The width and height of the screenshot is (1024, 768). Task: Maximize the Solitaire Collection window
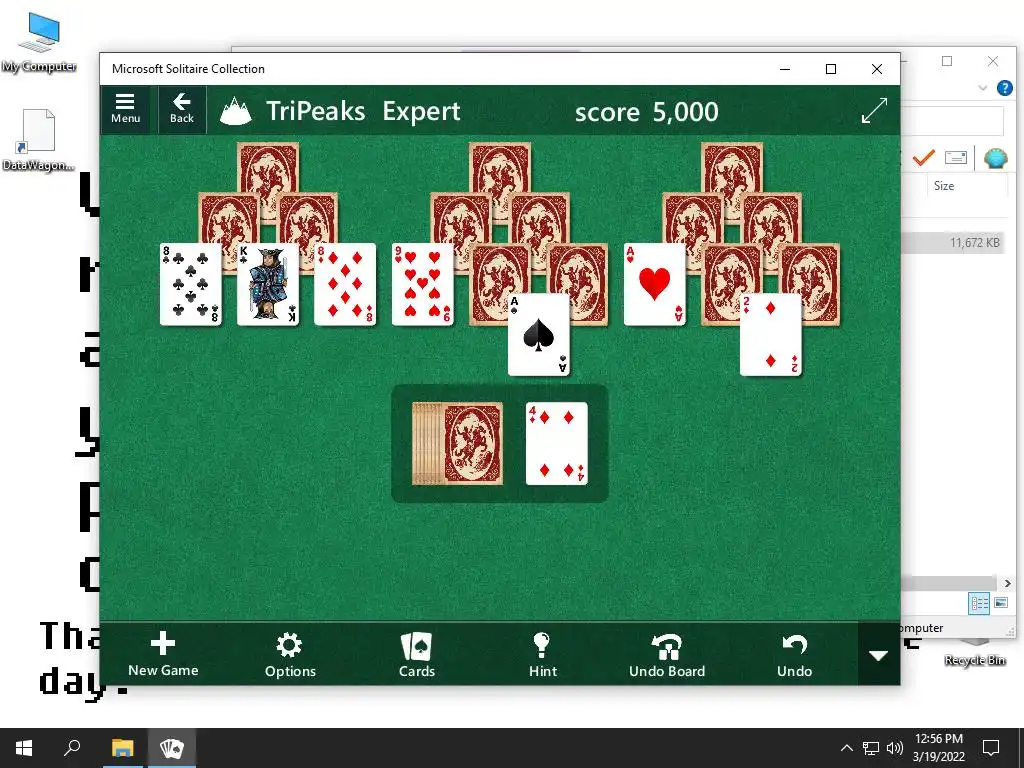(x=831, y=69)
